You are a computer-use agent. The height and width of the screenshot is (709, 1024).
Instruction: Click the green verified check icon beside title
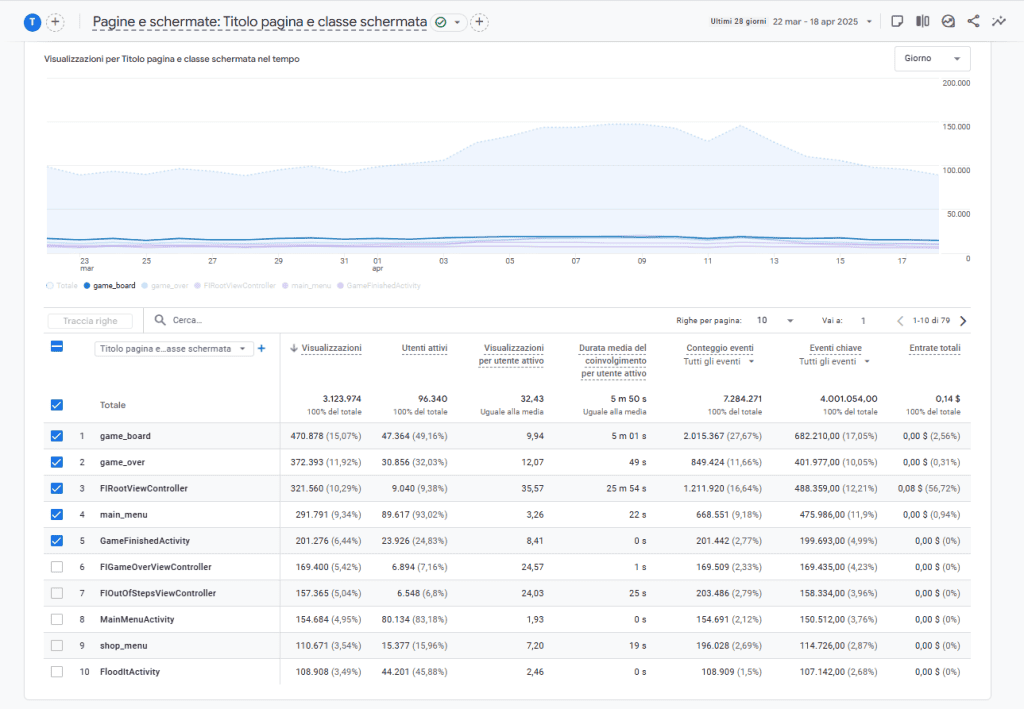441,22
